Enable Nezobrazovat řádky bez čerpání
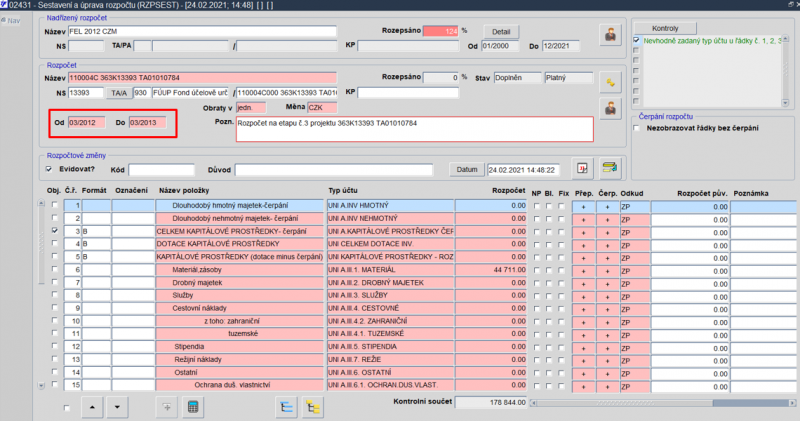800x421 pixels. pyautogui.click(x=636, y=128)
